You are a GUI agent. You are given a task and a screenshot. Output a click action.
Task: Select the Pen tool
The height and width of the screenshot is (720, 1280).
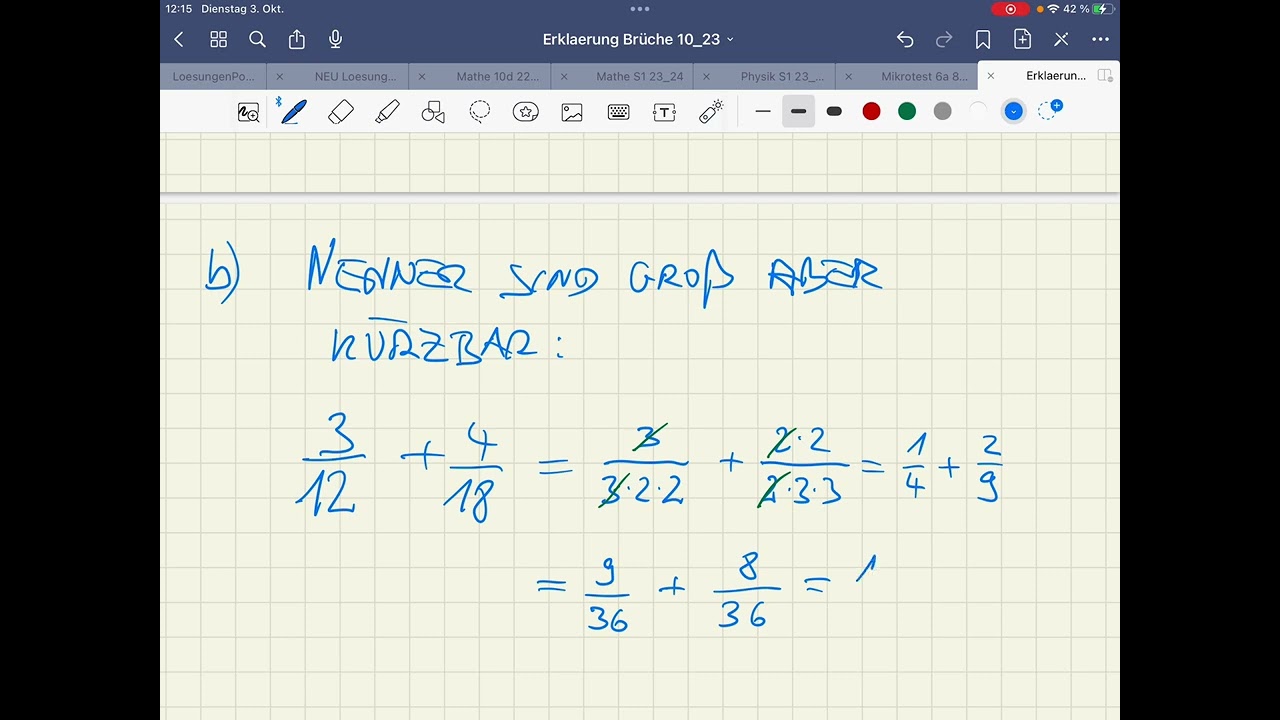[292, 111]
